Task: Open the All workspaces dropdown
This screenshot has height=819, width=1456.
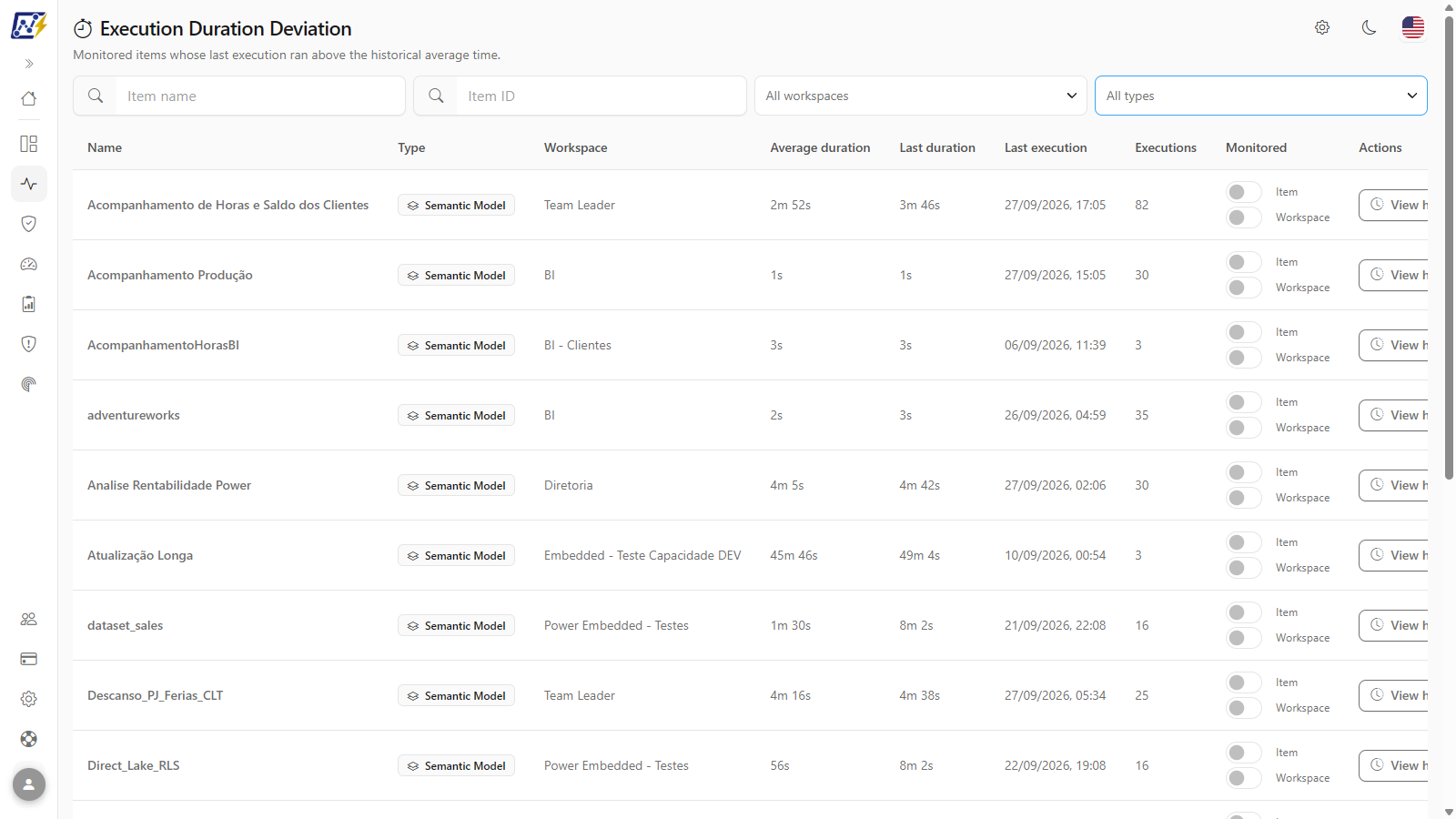Action: (920, 96)
